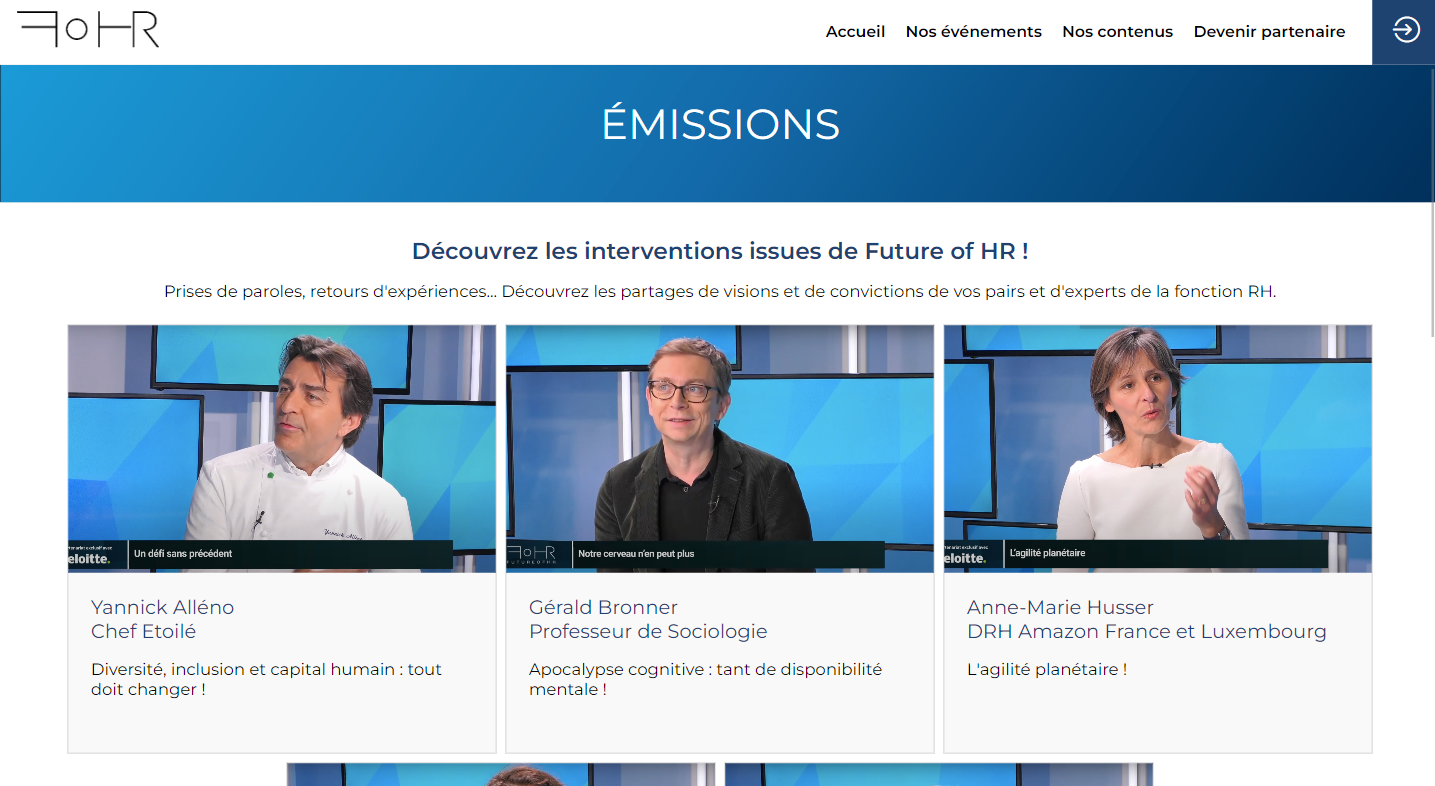The image size is (1435, 786).
Task: Click the partially visible bottom-right video card
Action: point(938,775)
